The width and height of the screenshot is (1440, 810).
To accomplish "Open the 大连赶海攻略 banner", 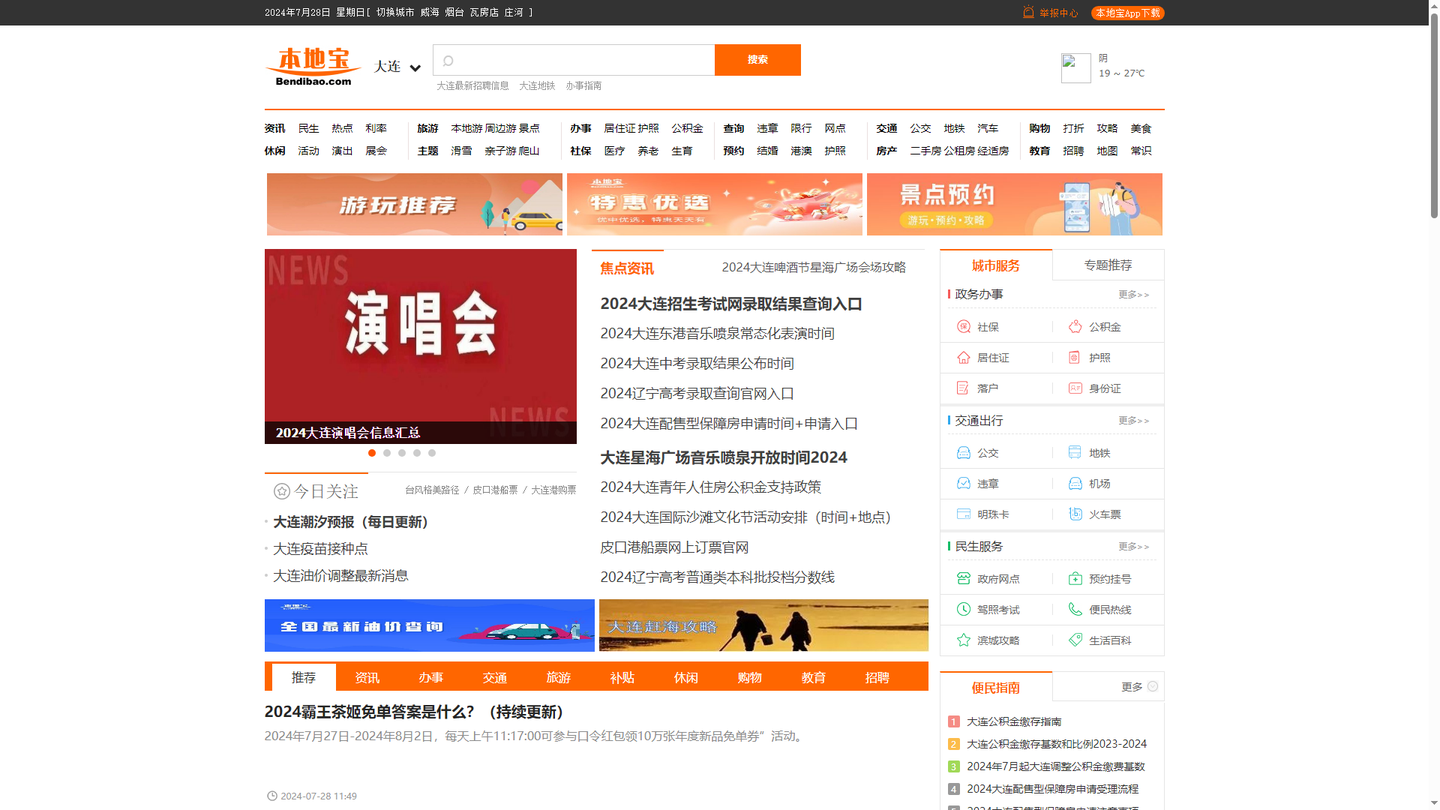I will point(764,625).
